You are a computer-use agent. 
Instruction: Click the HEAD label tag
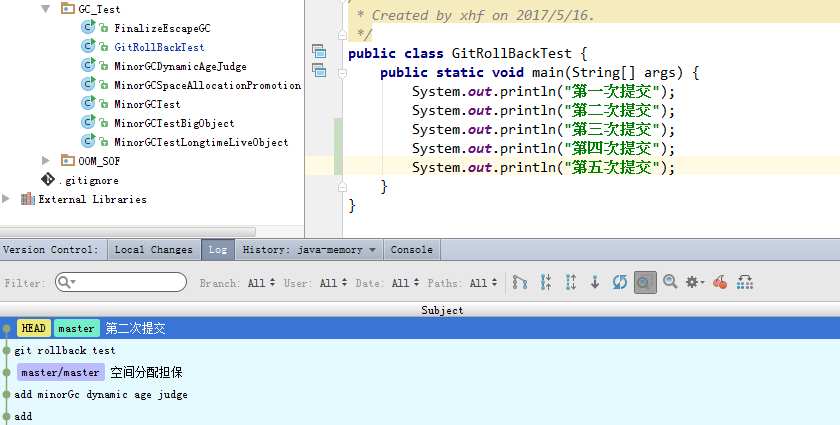pyautogui.click(x=34, y=328)
